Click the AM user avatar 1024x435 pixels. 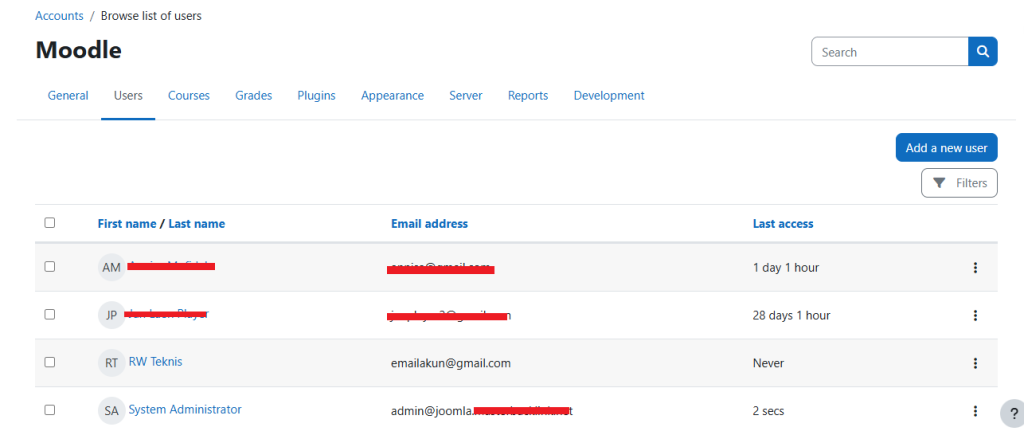[x=112, y=268]
